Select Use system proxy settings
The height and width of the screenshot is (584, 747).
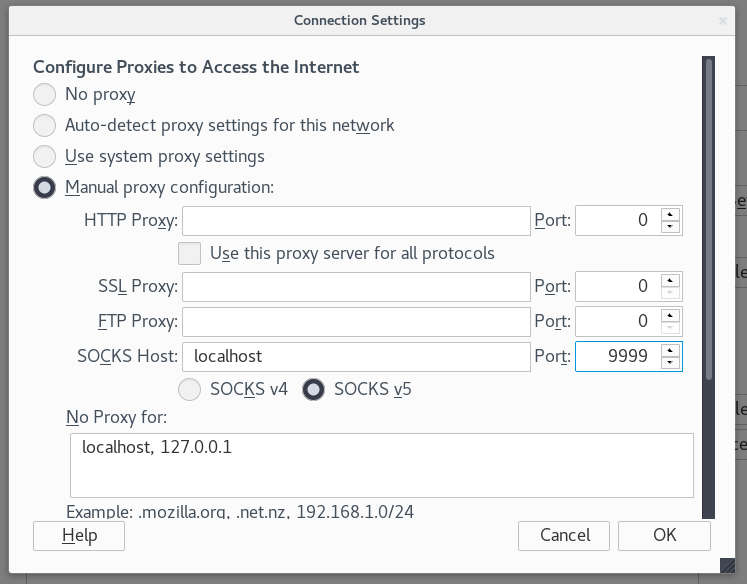(44, 156)
